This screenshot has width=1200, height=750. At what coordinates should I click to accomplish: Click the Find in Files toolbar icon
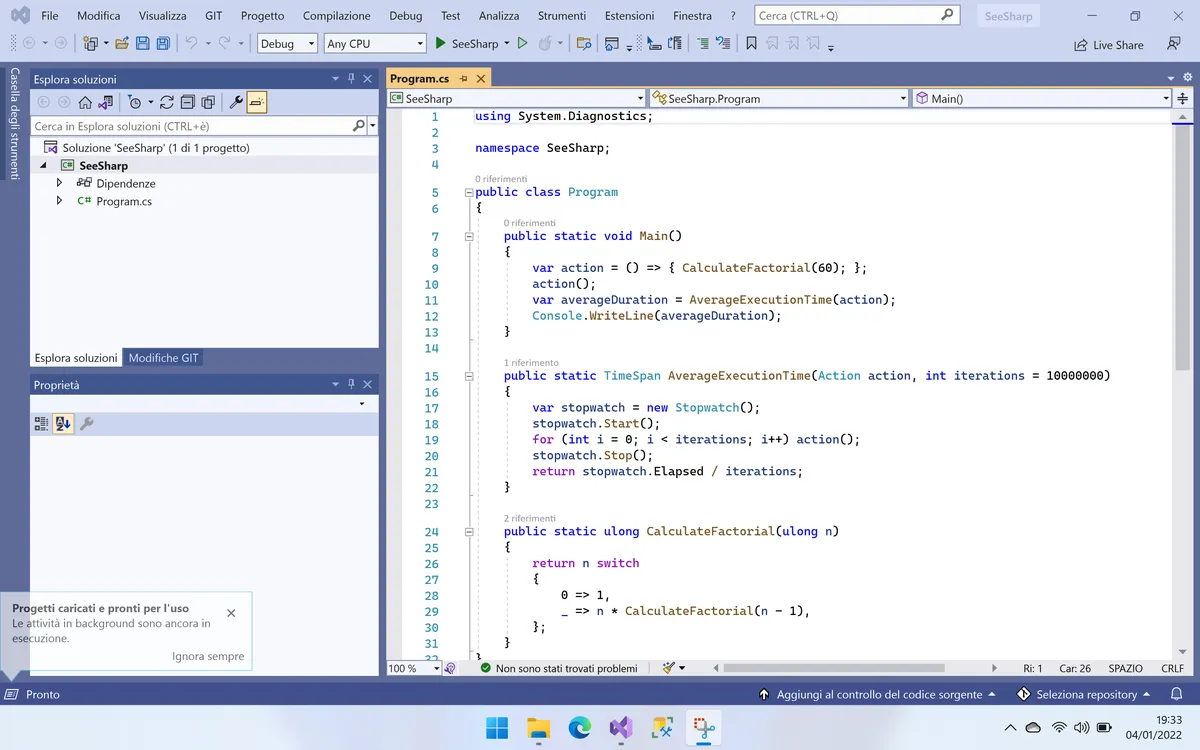(584, 44)
